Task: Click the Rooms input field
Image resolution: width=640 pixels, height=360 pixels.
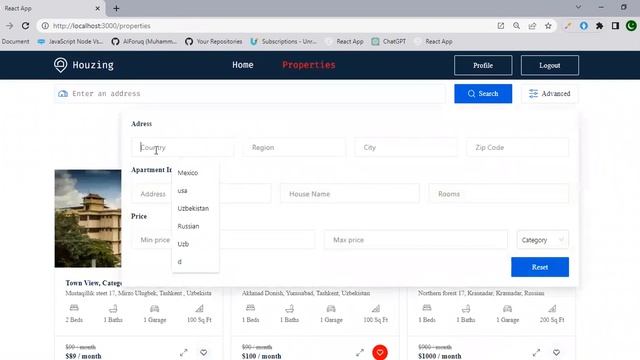Action: (x=499, y=194)
